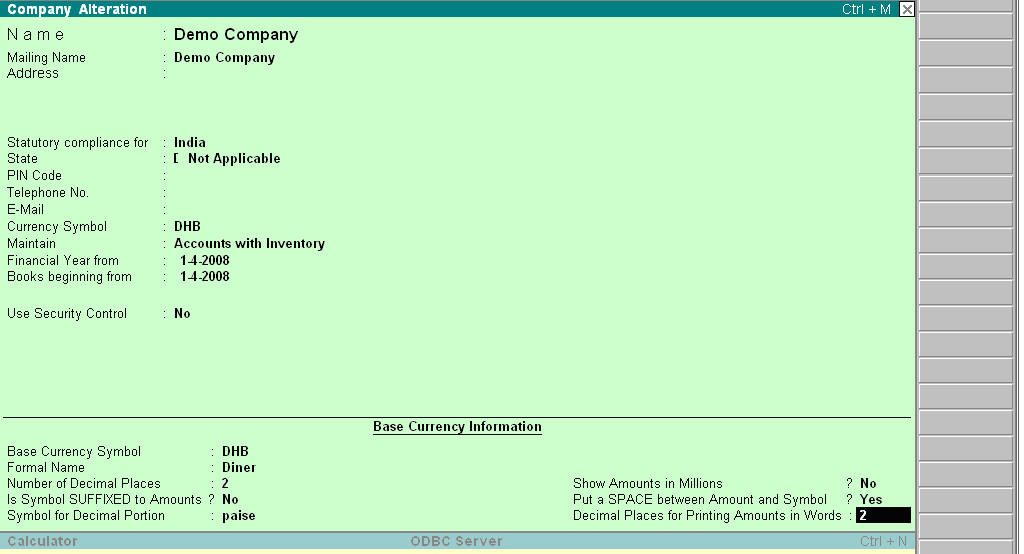Click the Ctrl + N shortcut label
The height and width of the screenshot is (554, 1024).
[883, 541]
